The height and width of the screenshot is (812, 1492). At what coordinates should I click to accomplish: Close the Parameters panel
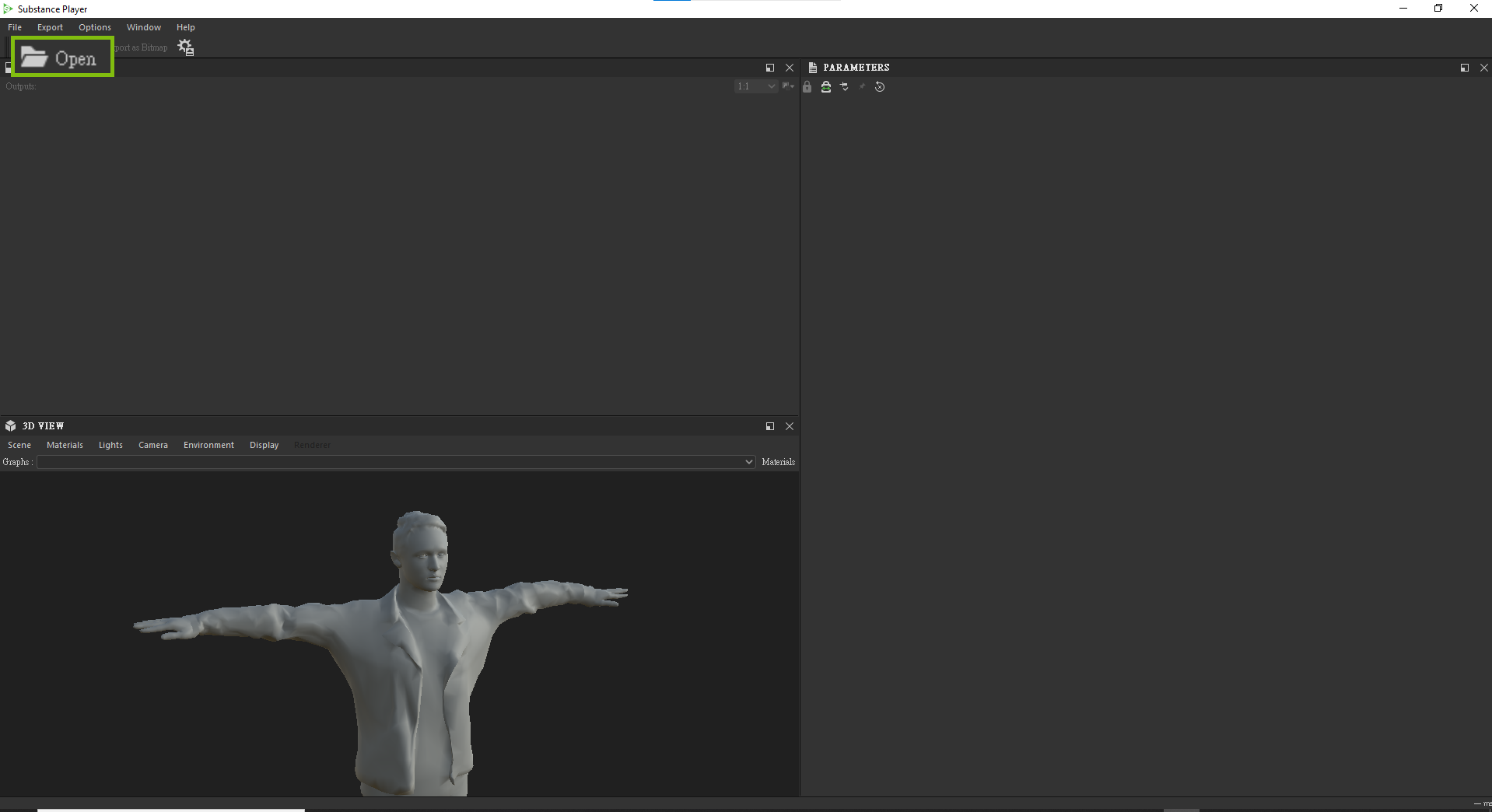pos(1484,68)
